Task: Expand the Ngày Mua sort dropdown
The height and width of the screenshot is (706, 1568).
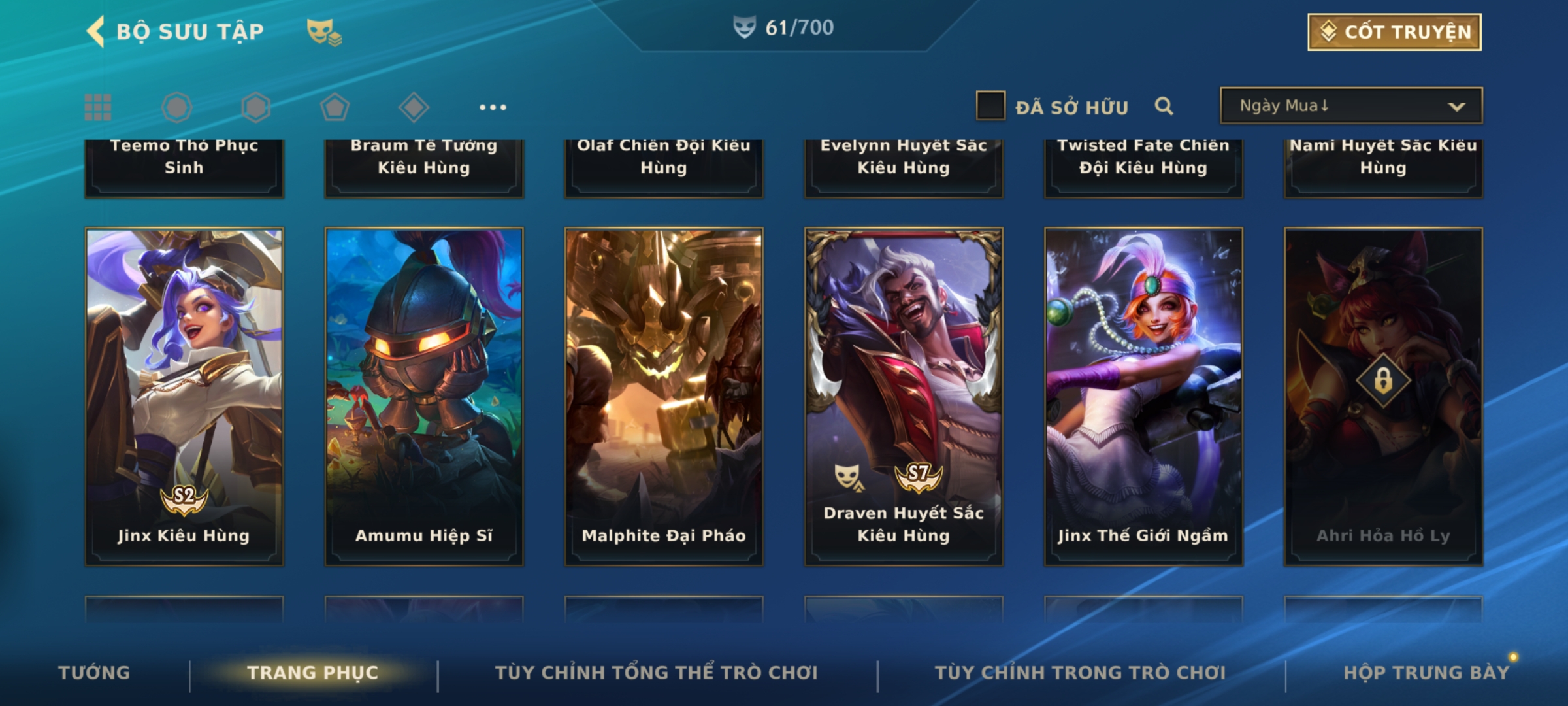Action: pyautogui.click(x=1351, y=105)
